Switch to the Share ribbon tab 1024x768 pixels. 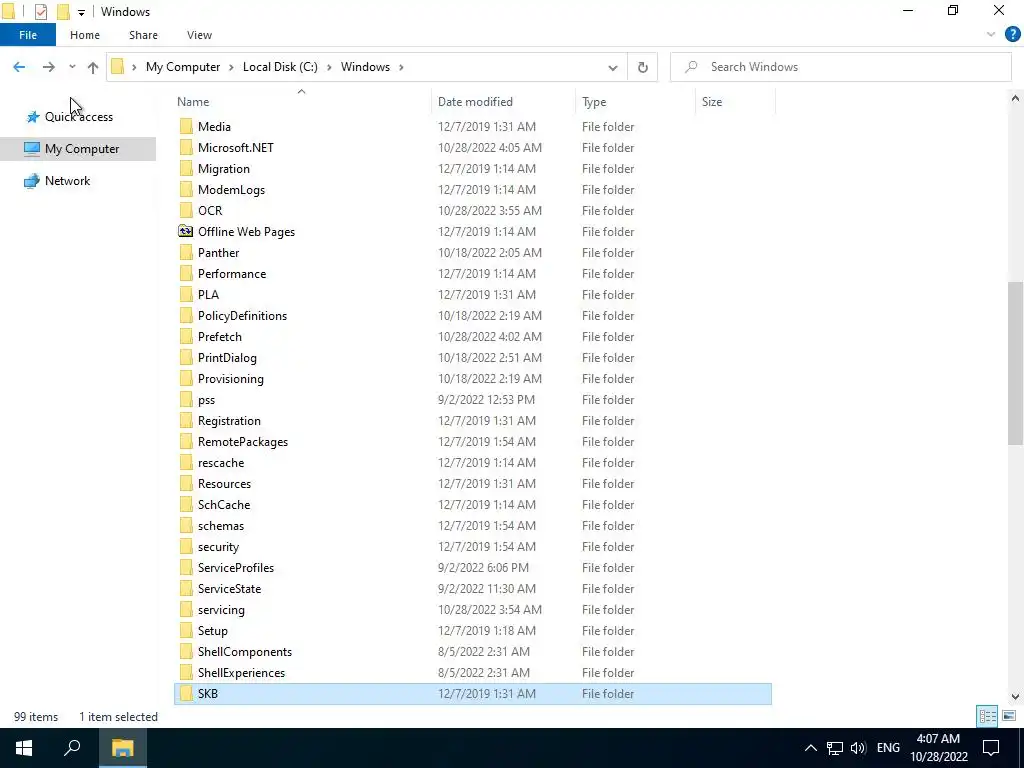(143, 35)
